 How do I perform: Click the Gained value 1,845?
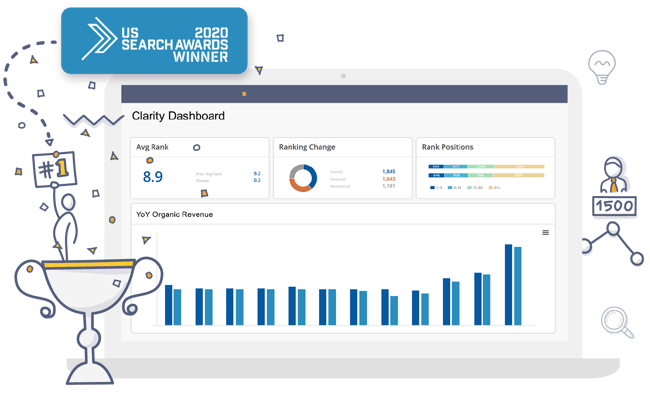389,171
